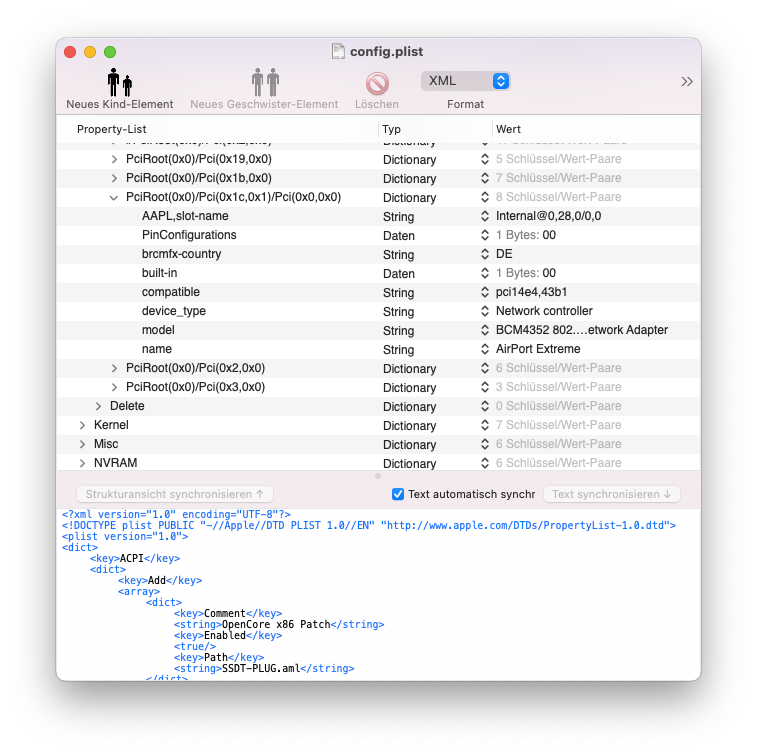Change type stepper for Pci(0x1b,0x0) row
The width and height of the screenshot is (757, 755).
(485, 178)
